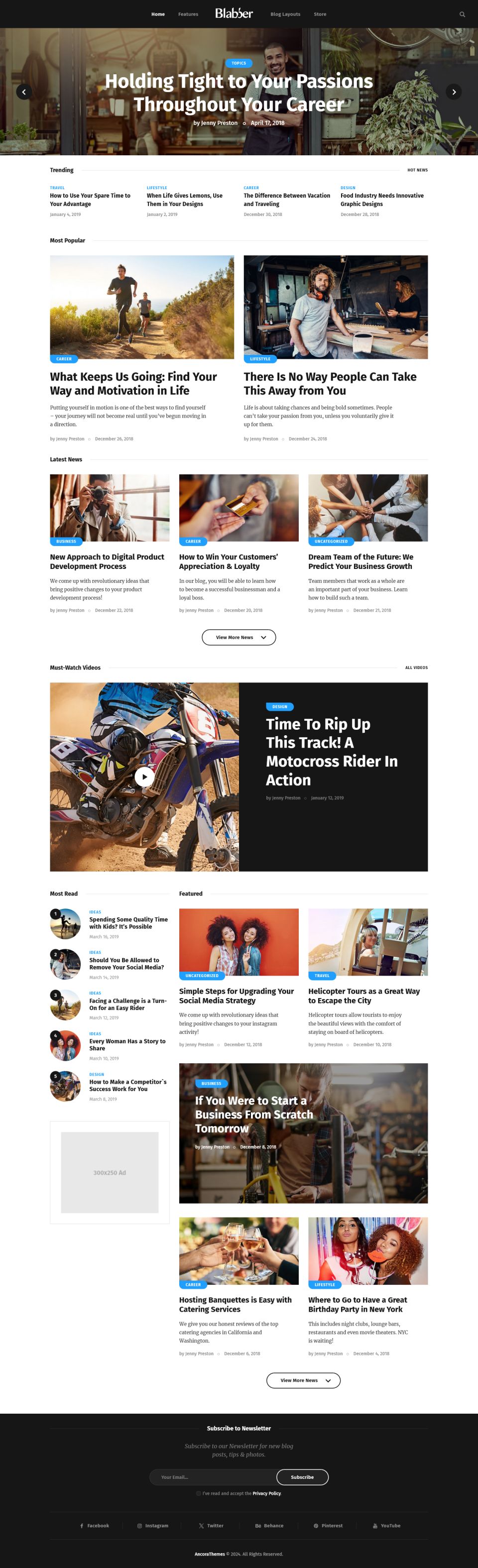Tick the Privacy Policy acceptance checkbox

click(x=199, y=1493)
